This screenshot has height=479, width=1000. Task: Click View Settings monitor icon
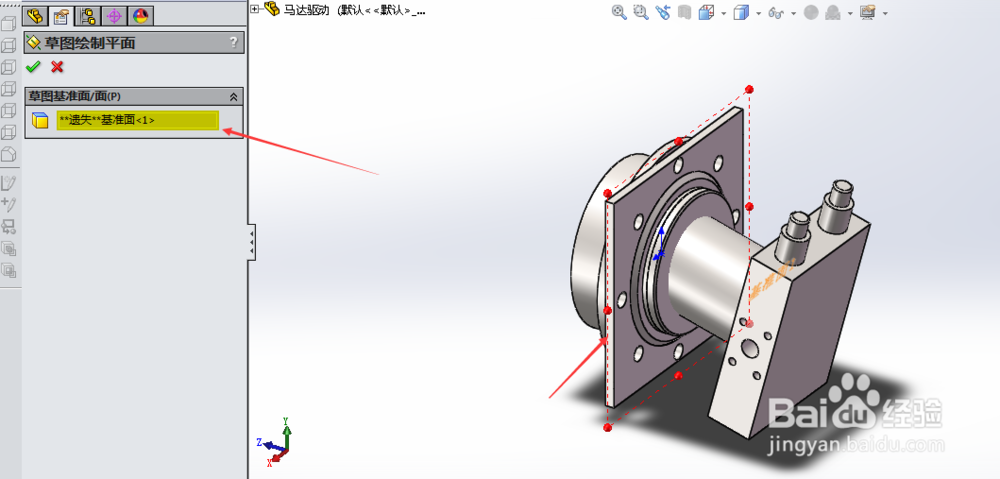867,12
